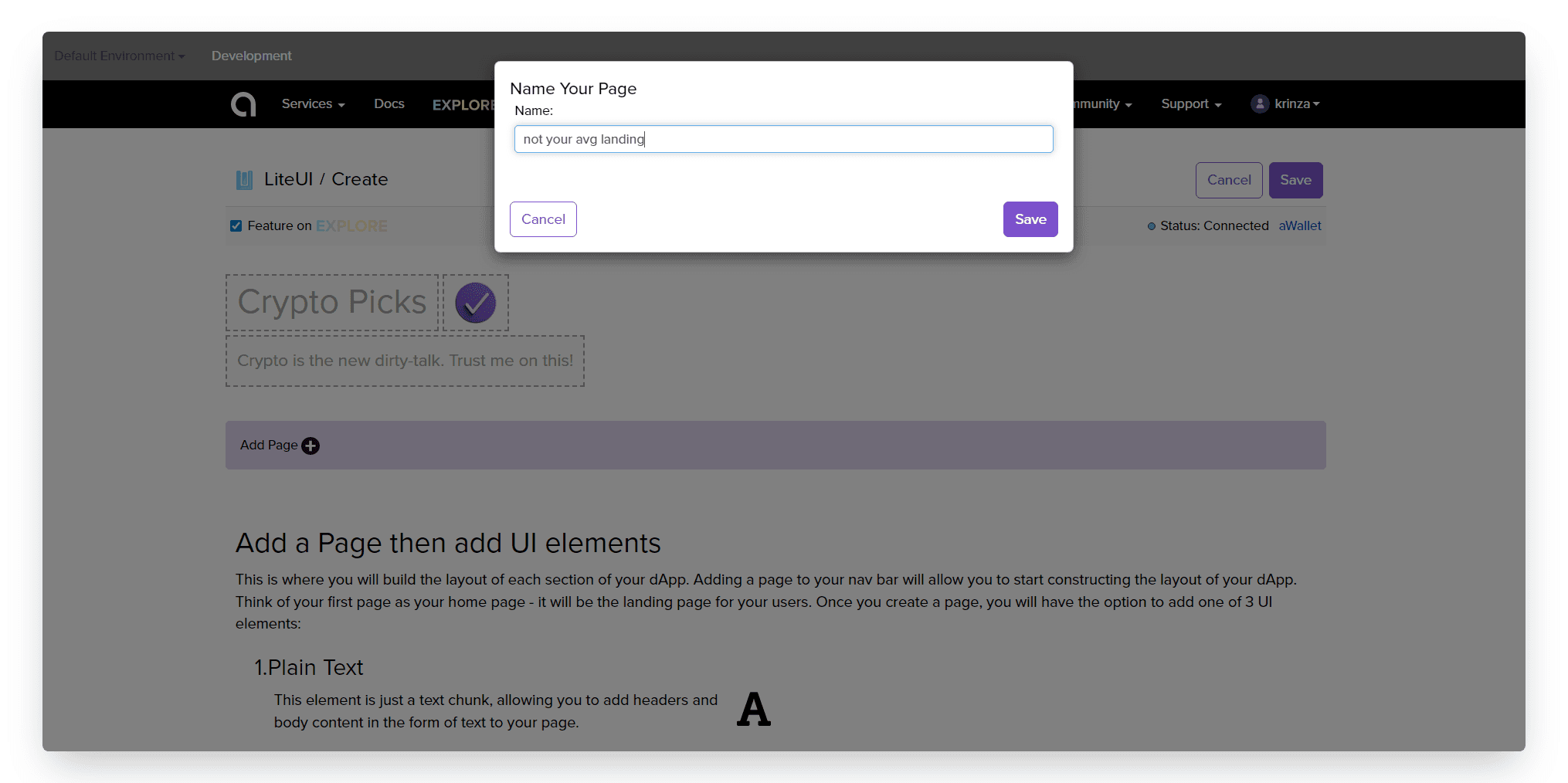Open the aWallet link
Screen dimensions: 1568x783
(1300, 226)
